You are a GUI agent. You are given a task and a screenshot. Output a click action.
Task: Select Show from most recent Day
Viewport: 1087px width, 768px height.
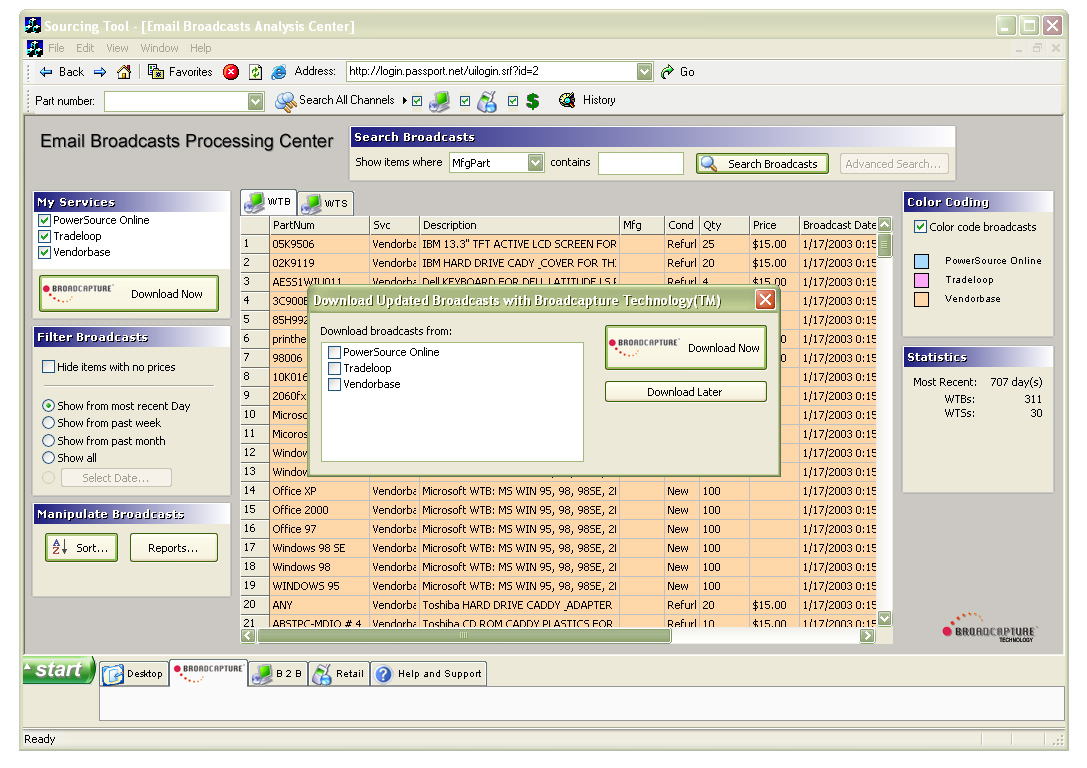(x=49, y=405)
